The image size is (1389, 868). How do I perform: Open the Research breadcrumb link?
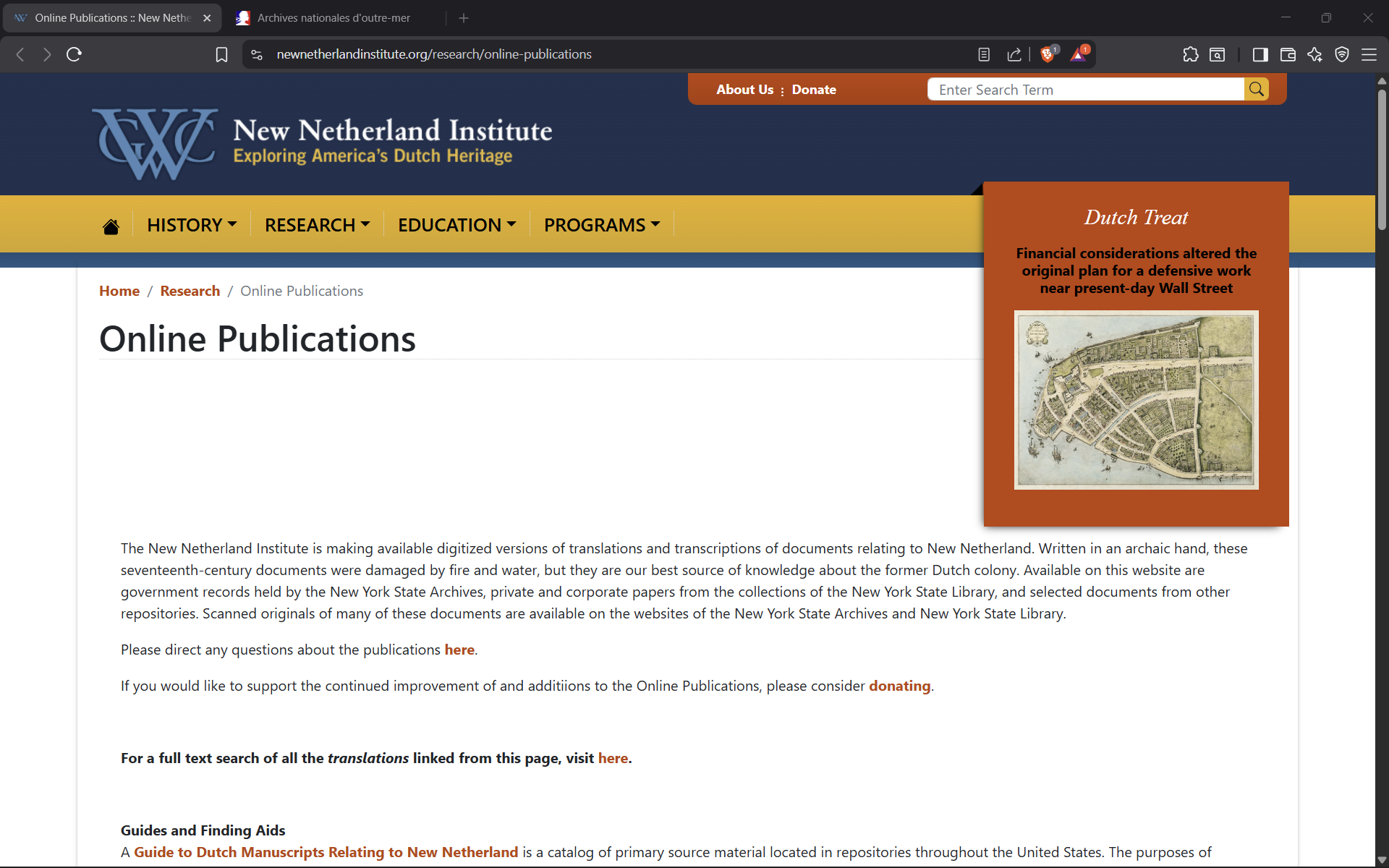pyautogui.click(x=190, y=291)
